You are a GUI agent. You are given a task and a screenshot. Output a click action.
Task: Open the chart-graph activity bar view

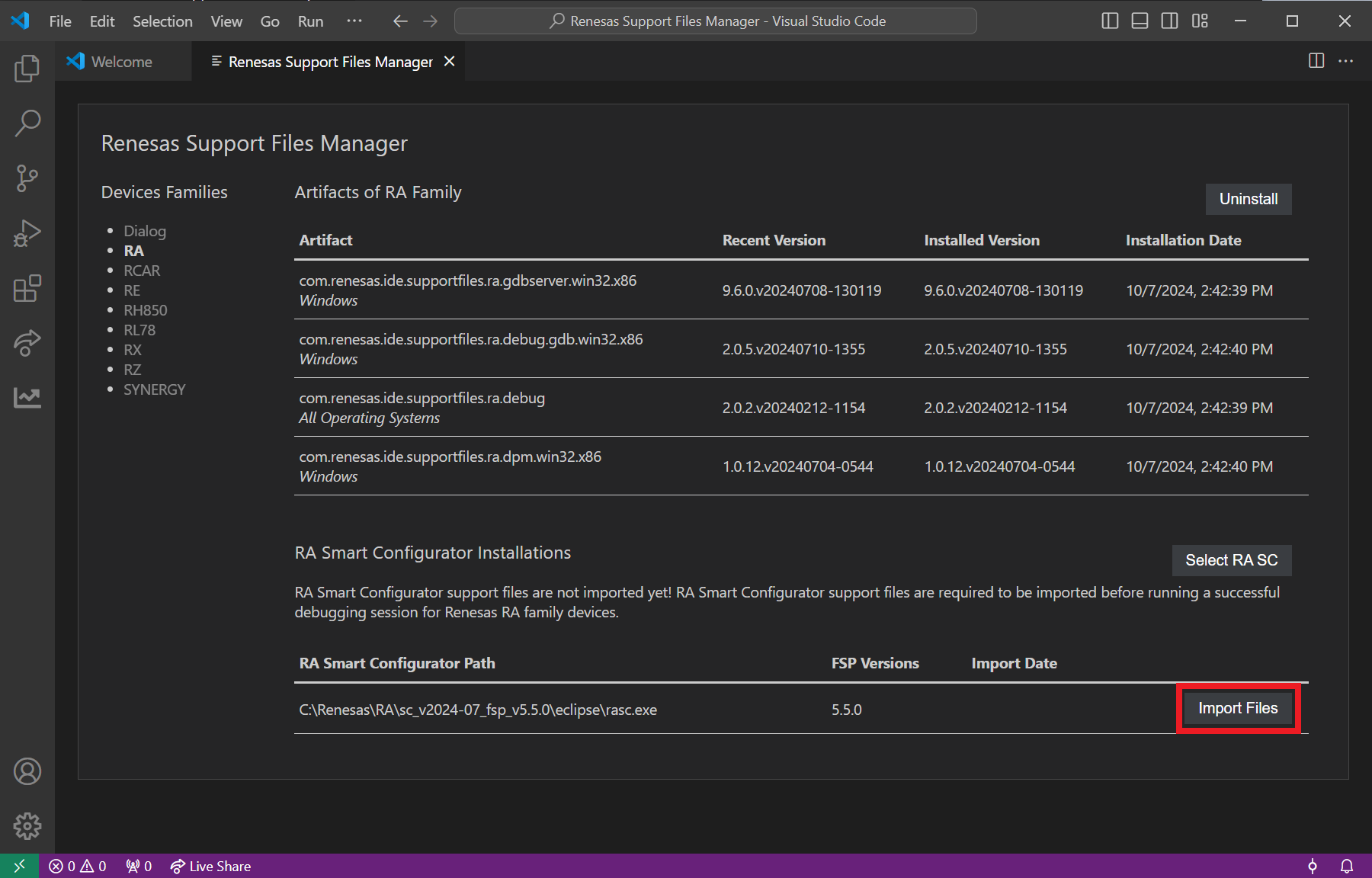coord(27,397)
